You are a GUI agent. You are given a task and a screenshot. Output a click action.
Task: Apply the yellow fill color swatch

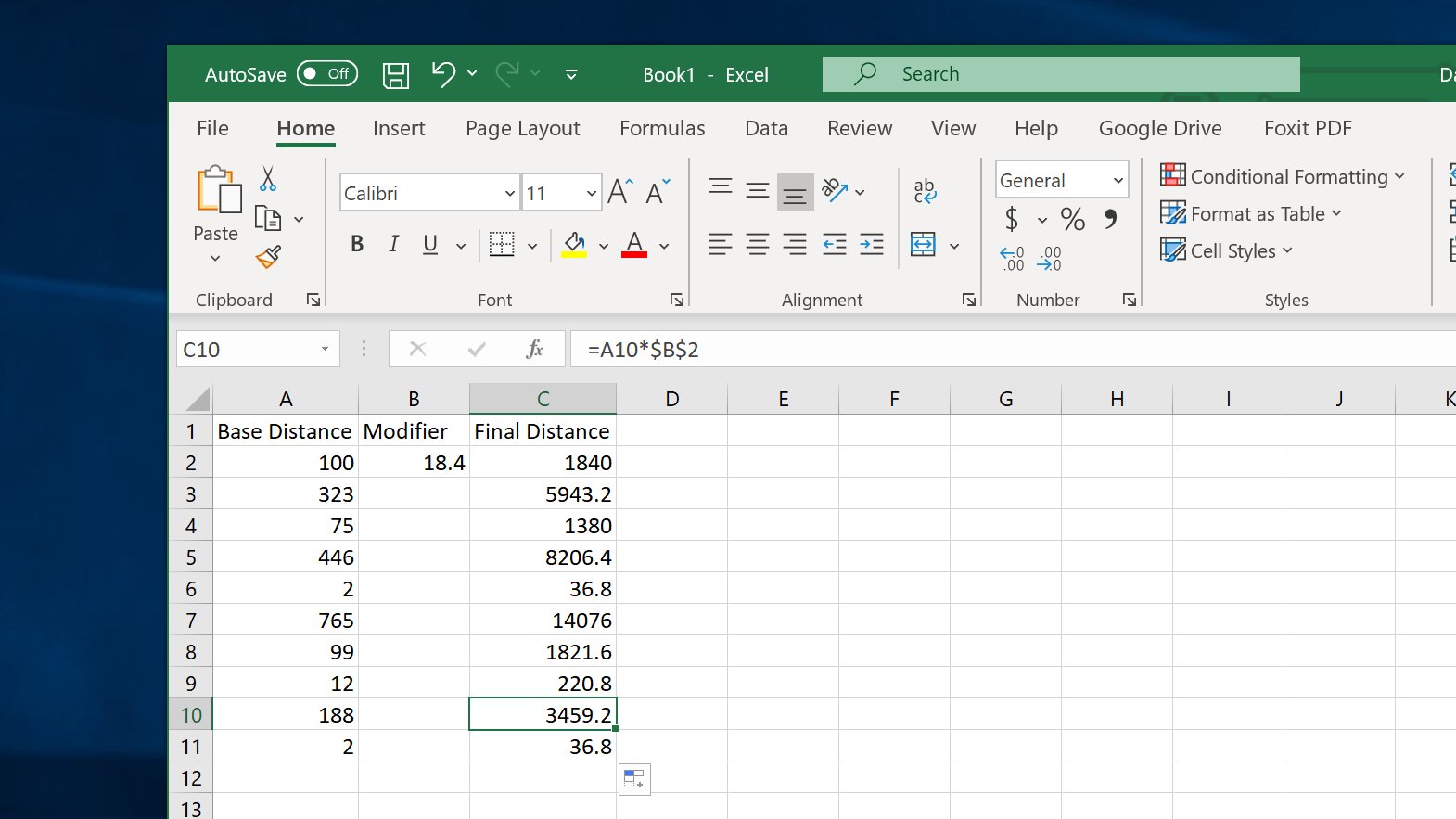[x=574, y=245]
